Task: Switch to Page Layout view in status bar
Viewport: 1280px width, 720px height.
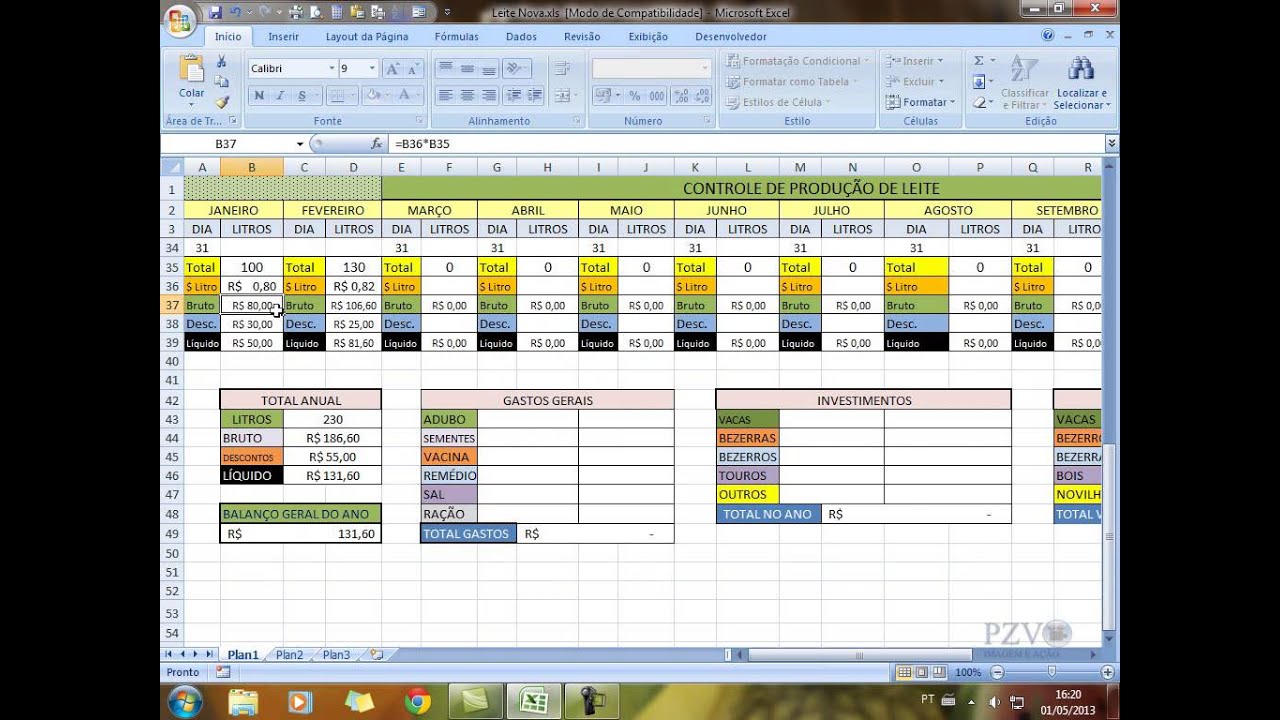Action: (x=922, y=672)
